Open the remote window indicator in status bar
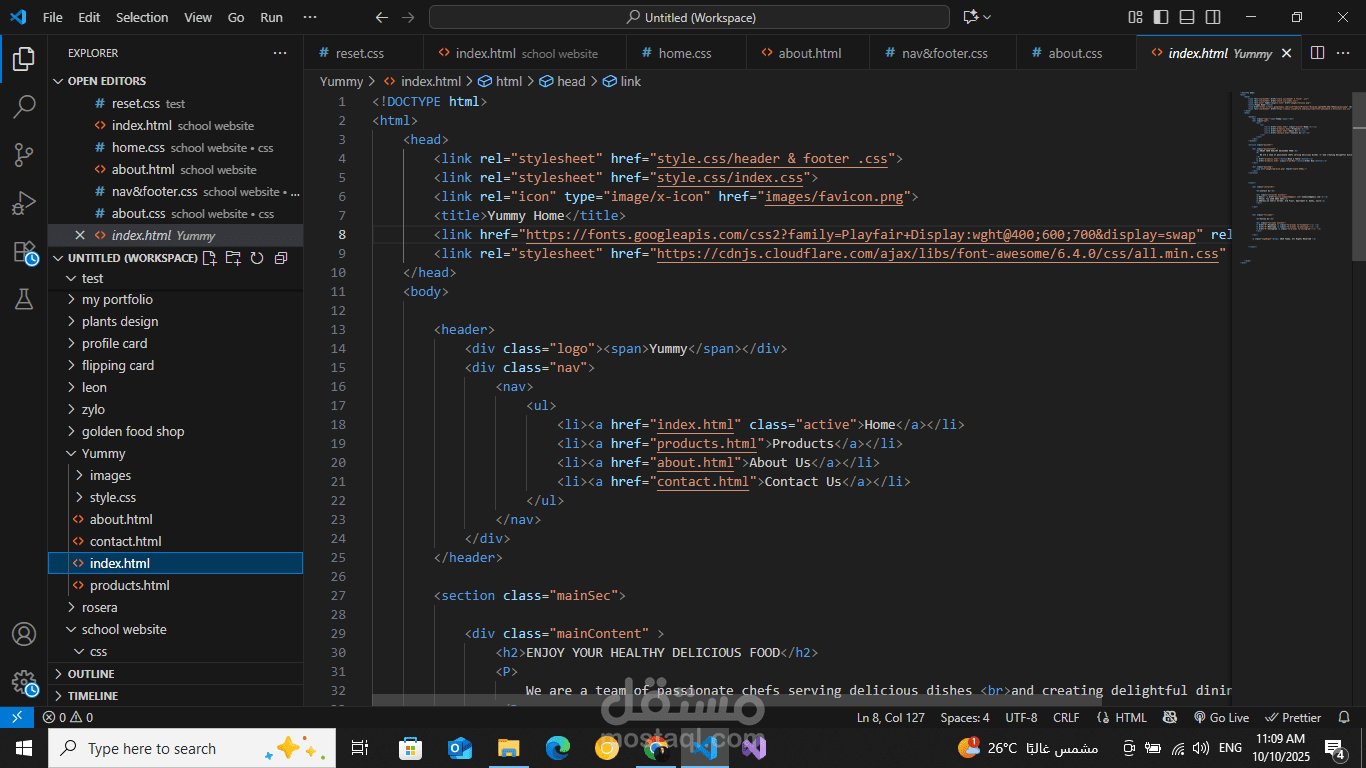The width and height of the screenshot is (1366, 768). point(17,717)
